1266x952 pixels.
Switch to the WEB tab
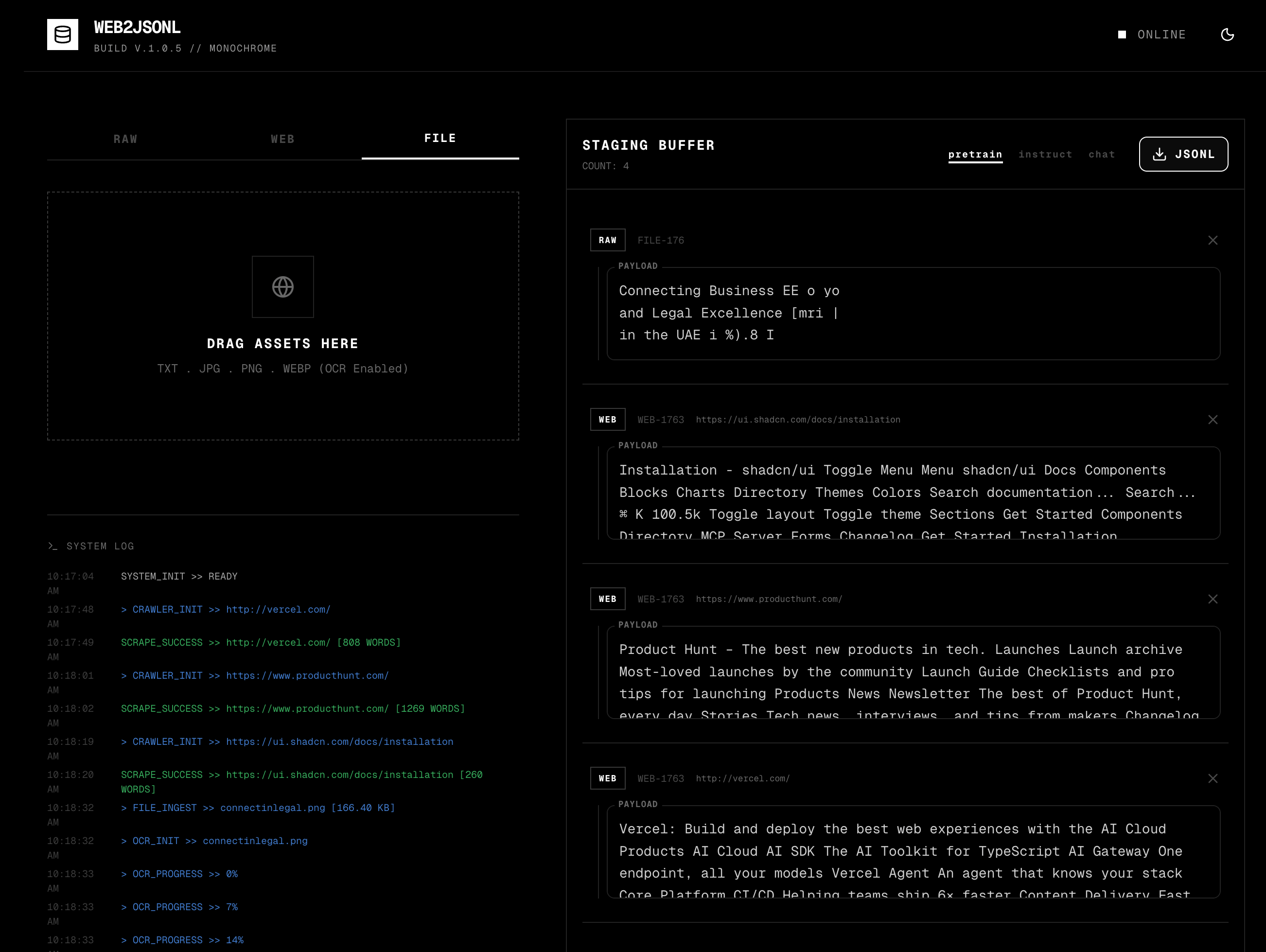pyautogui.click(x=283, y=139)
